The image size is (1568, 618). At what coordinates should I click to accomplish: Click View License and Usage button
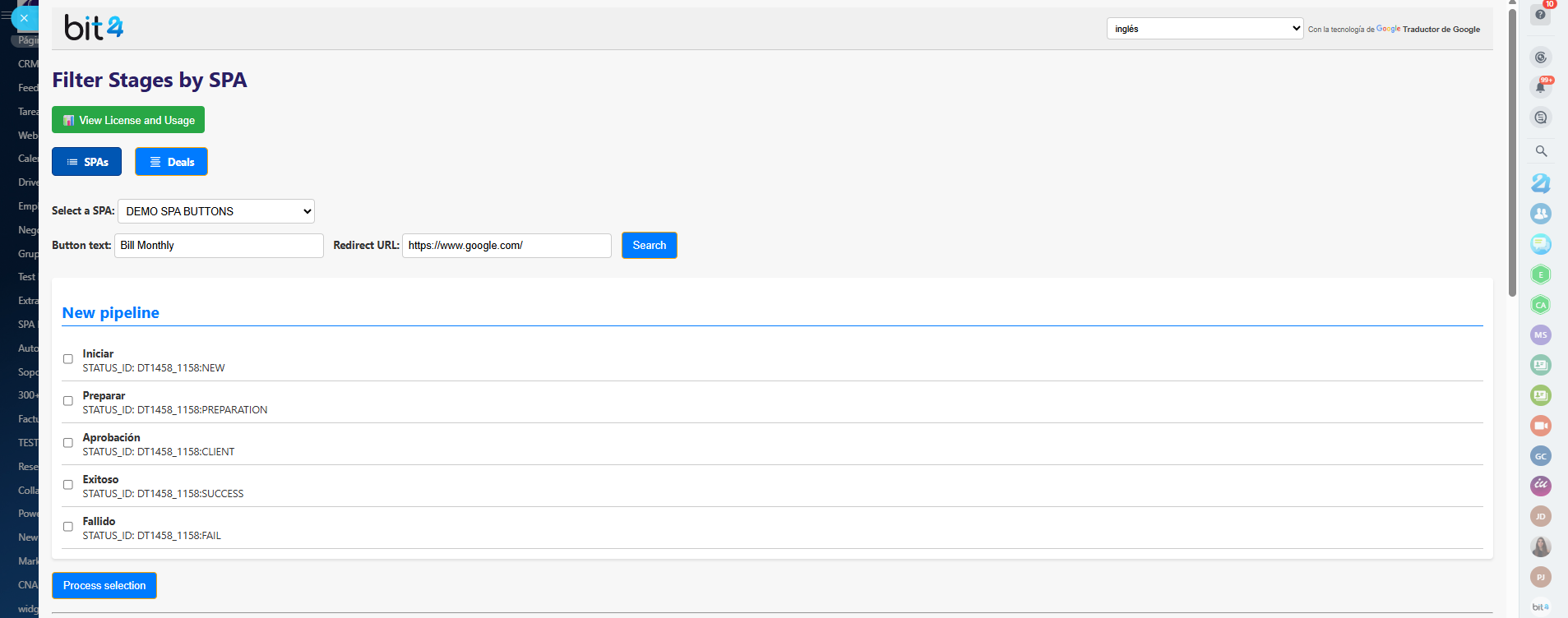[128, 120]
